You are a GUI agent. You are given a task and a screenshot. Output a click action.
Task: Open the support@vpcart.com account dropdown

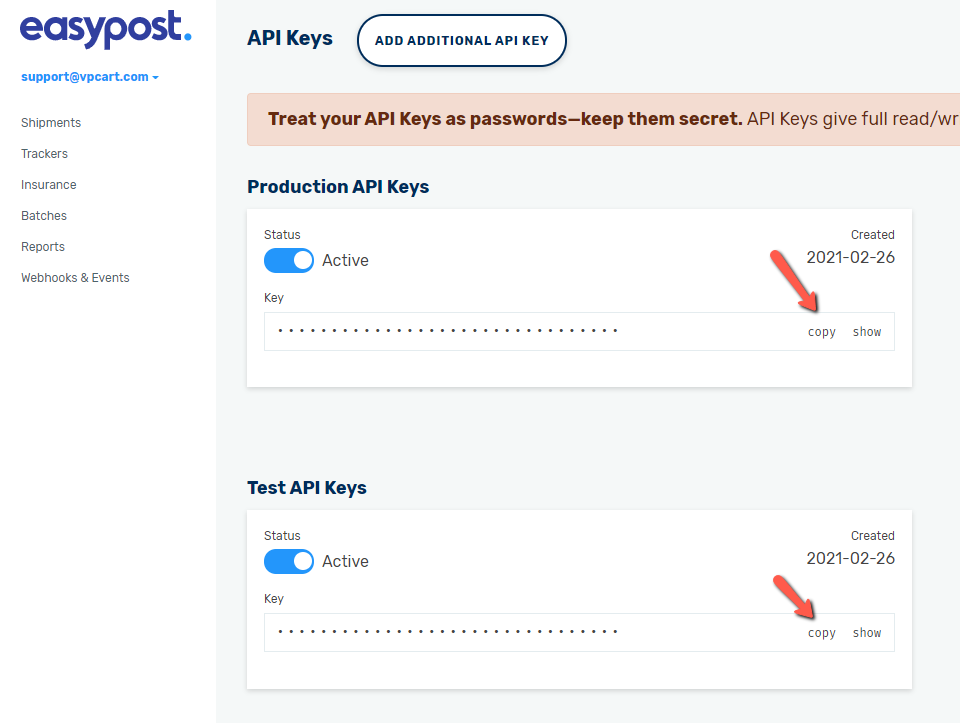pyautogui.click(x=89, y=77)
